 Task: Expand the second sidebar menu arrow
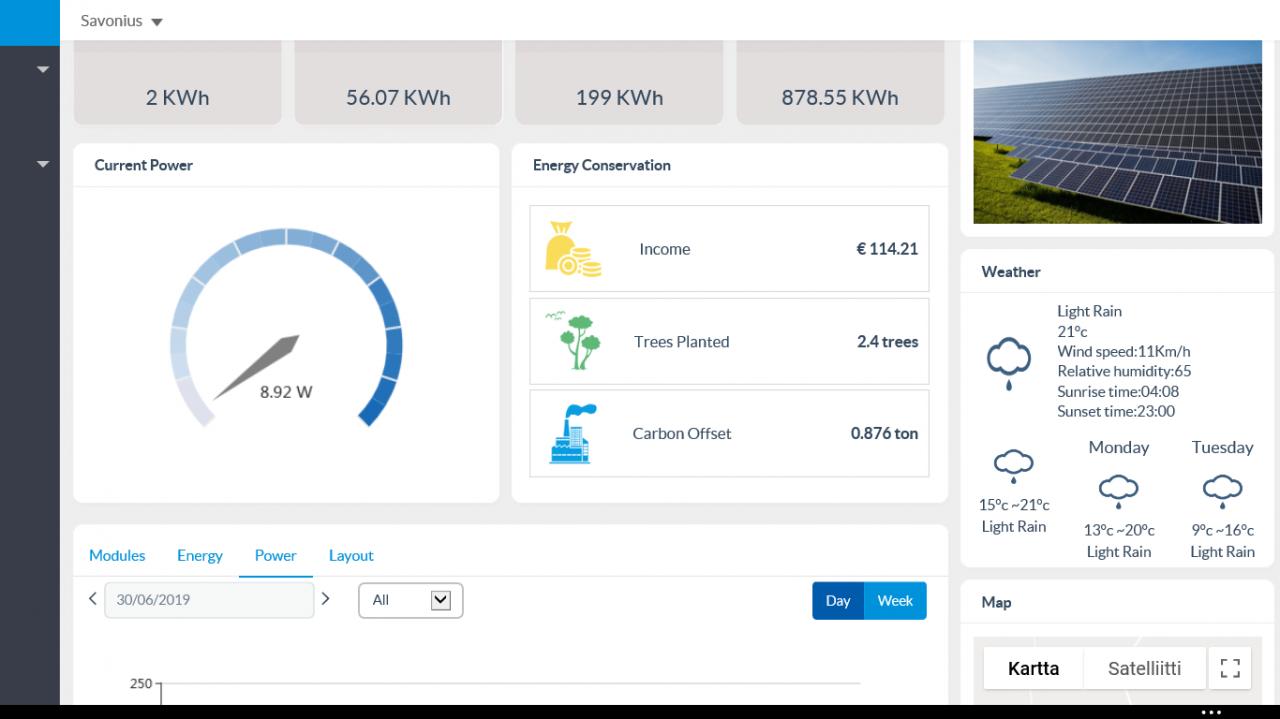tap(42, 164)
